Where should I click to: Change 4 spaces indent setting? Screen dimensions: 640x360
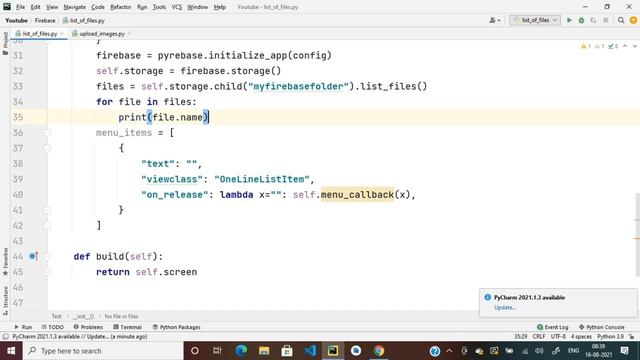coord(581,337)
